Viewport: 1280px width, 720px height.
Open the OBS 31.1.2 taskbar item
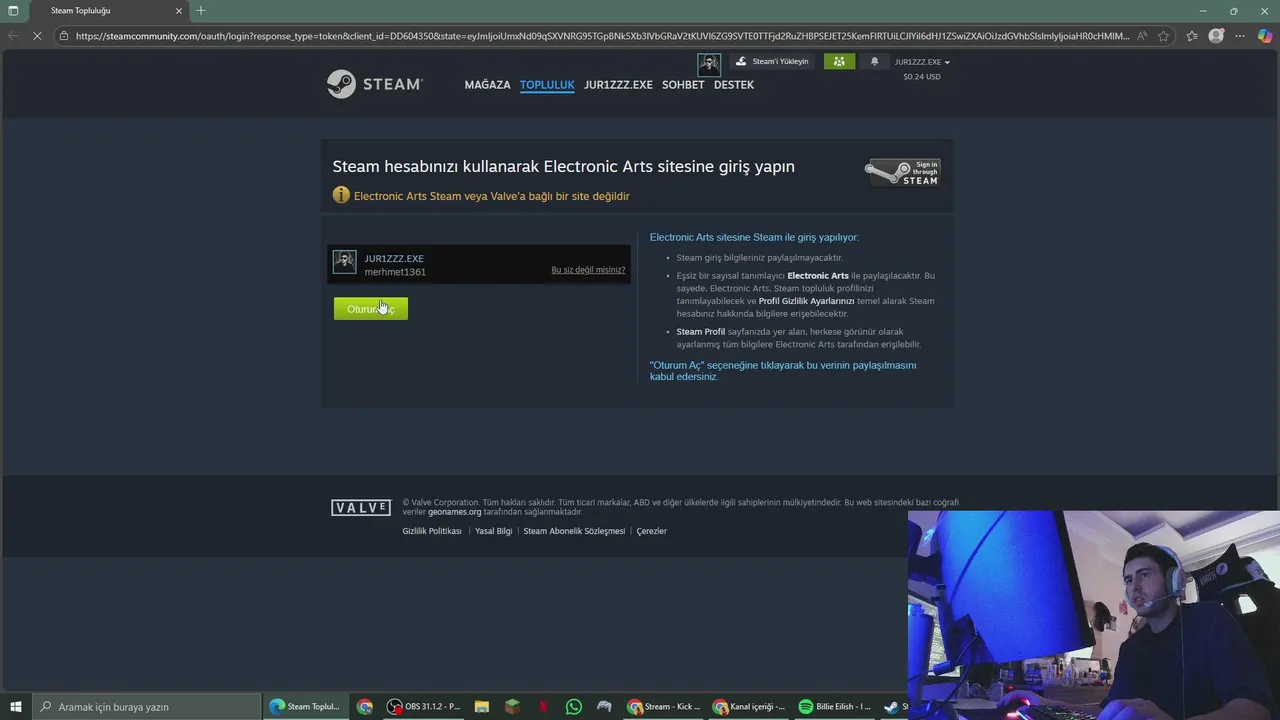point(424,706)
